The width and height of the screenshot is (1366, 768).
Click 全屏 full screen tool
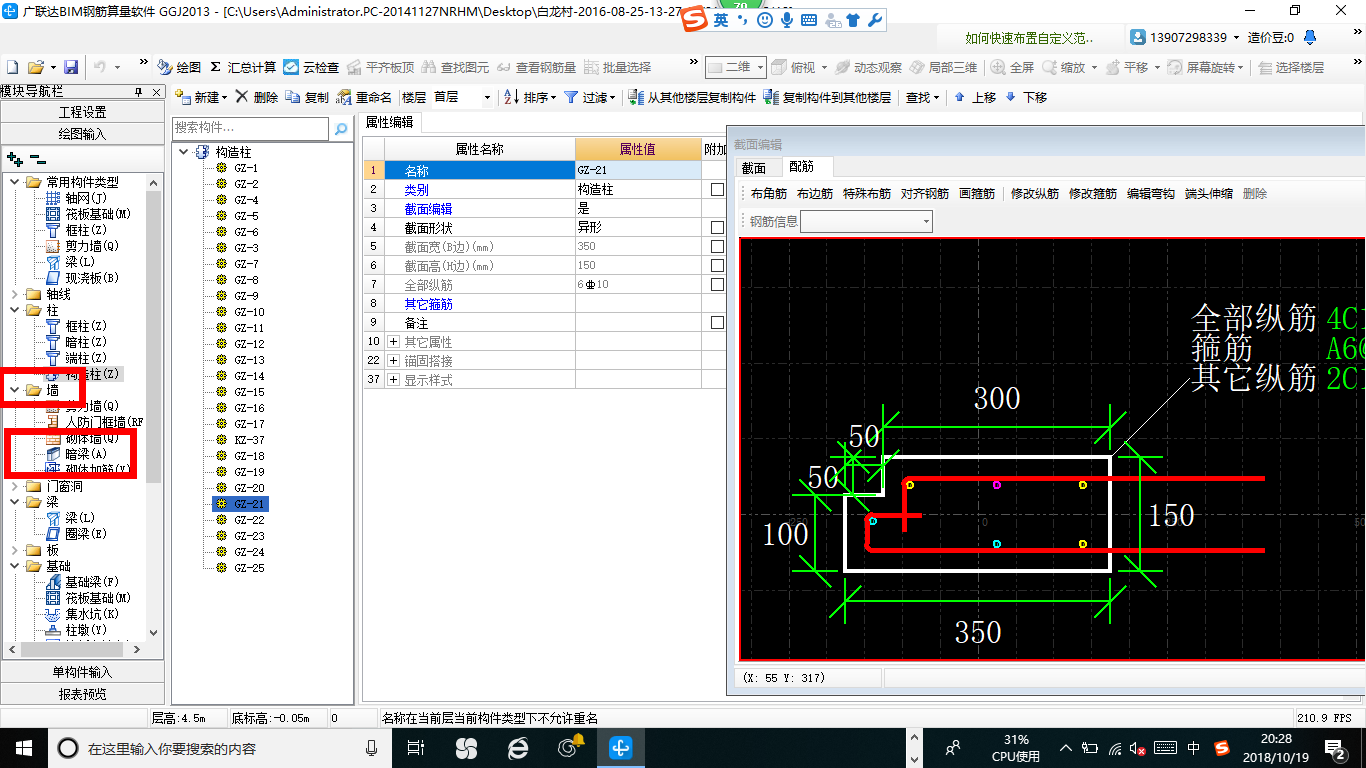pyautogui.click(x=1013, y=67)
